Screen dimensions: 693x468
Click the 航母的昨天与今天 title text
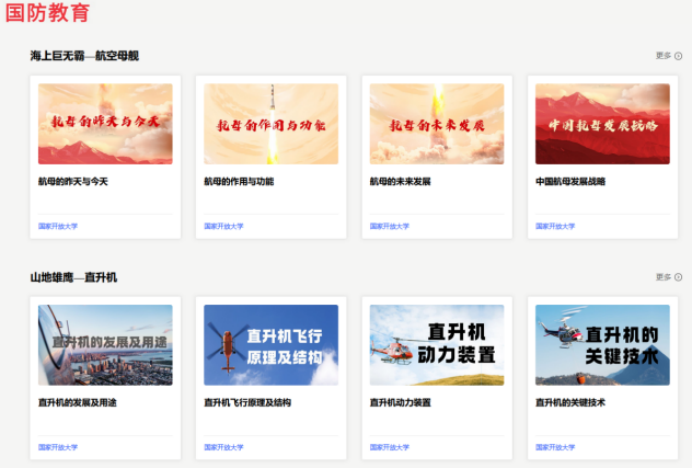coord(73,182)
